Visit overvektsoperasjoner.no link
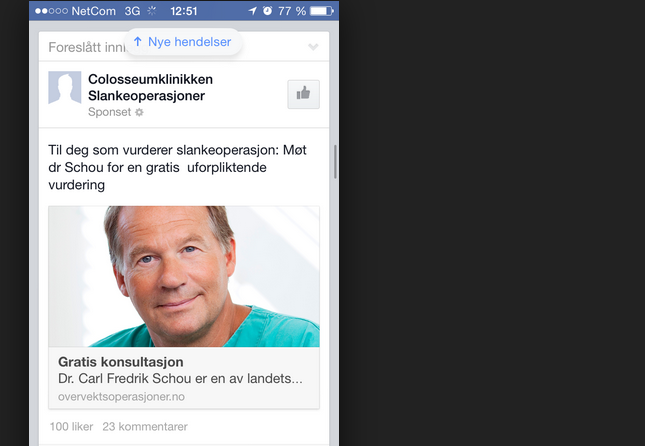Image resolution: width=645 pixels, height=446 pixels. point(121,397)
